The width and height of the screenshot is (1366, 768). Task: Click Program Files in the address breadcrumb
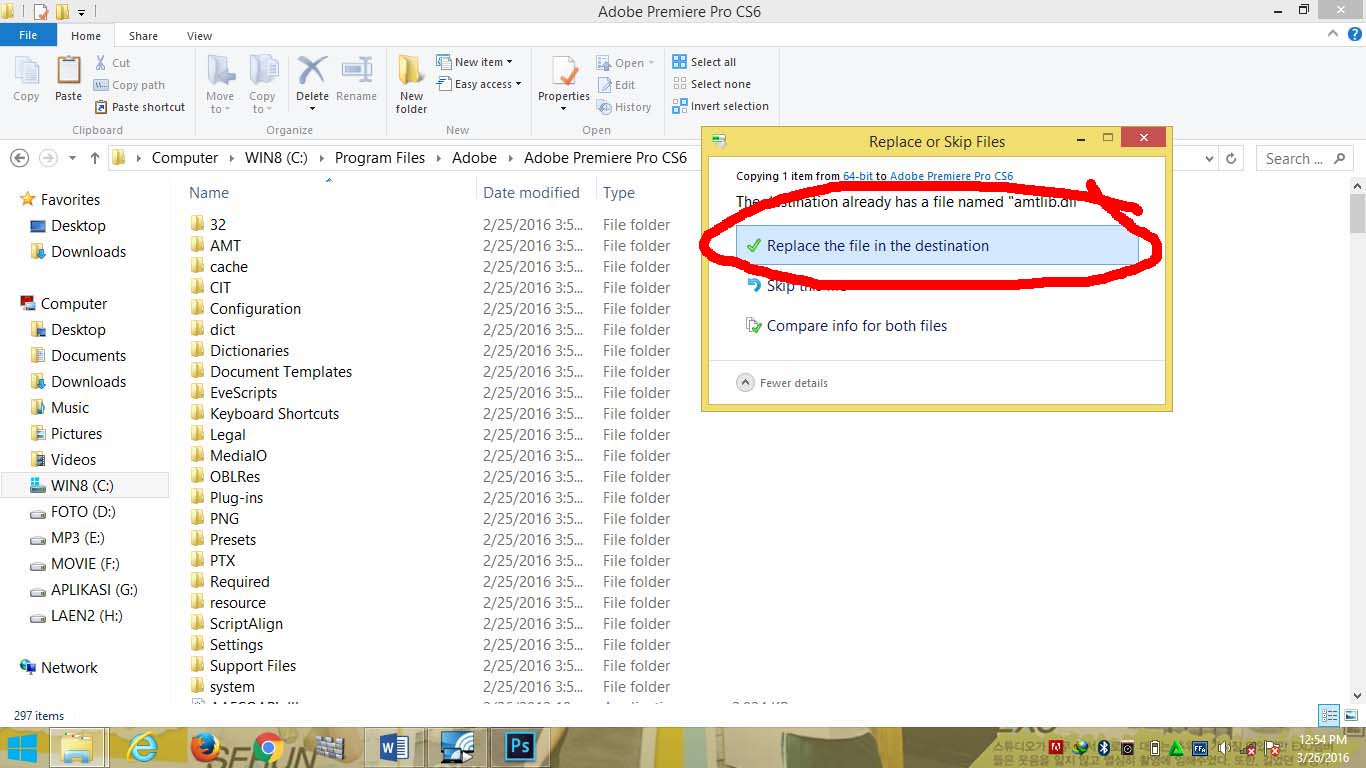pos(380,158)
